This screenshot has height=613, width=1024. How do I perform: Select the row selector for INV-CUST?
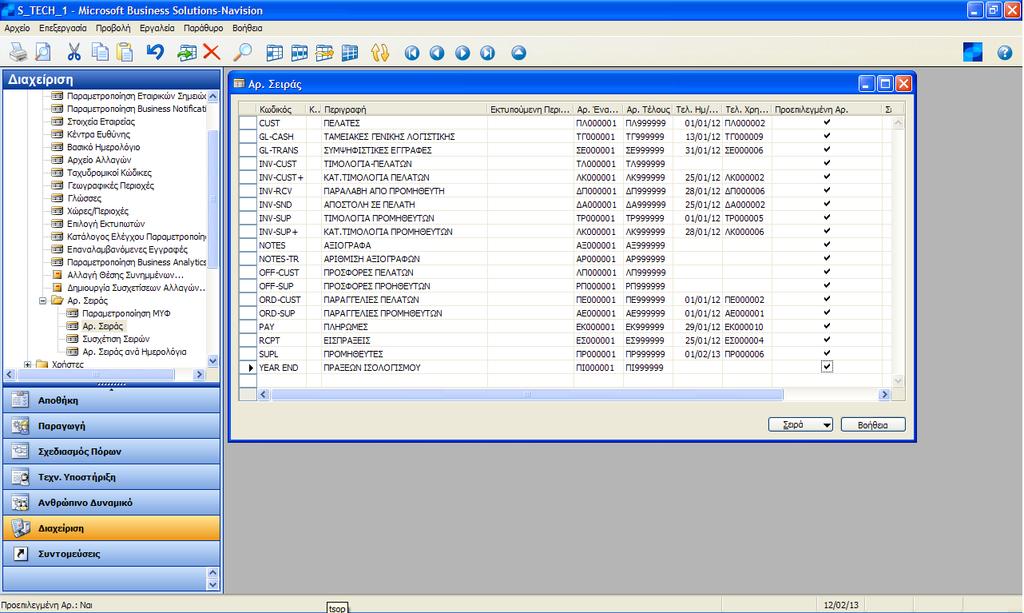tap(248, 163)
